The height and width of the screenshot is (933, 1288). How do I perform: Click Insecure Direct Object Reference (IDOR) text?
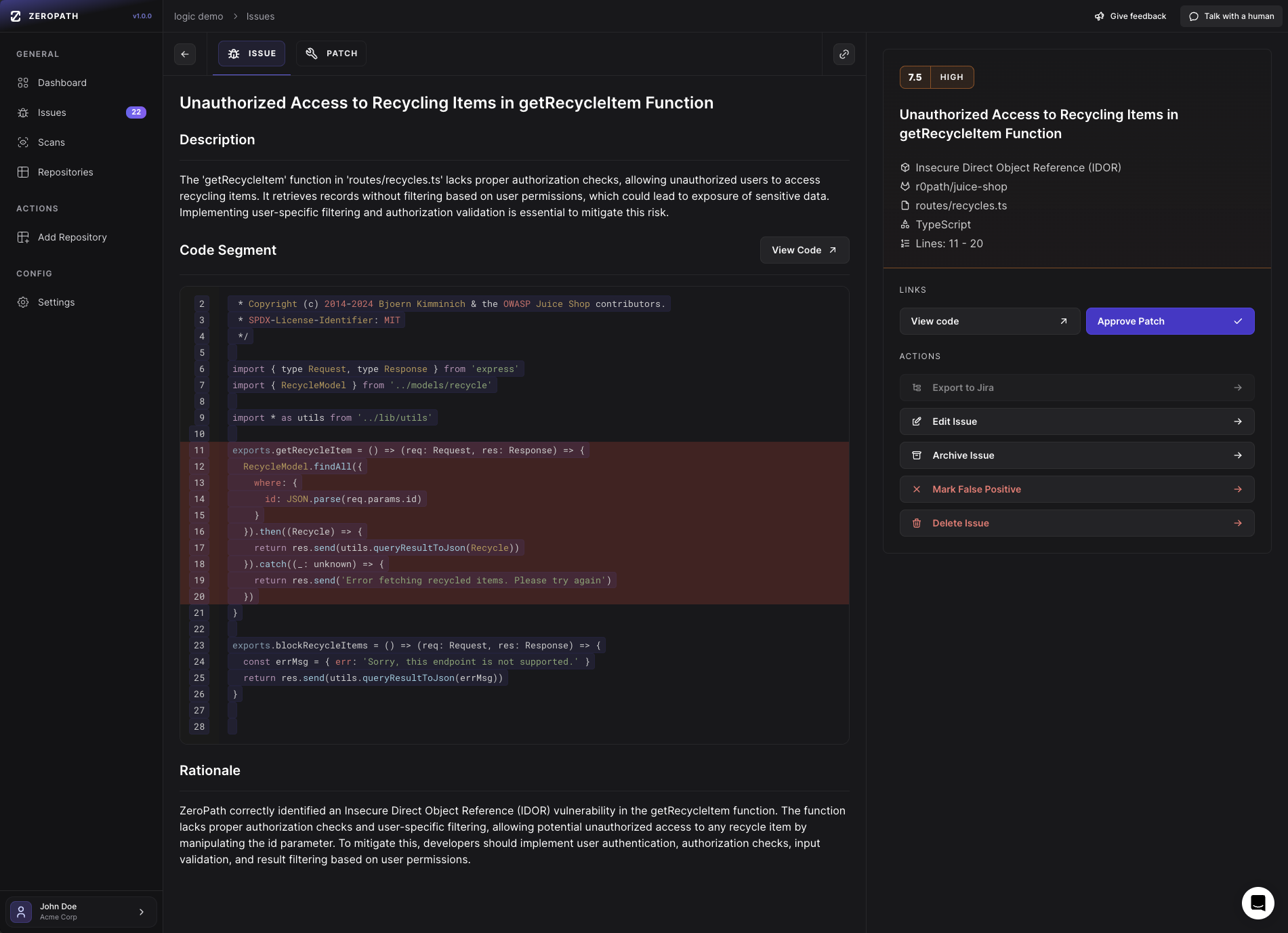pos(1018,167)
